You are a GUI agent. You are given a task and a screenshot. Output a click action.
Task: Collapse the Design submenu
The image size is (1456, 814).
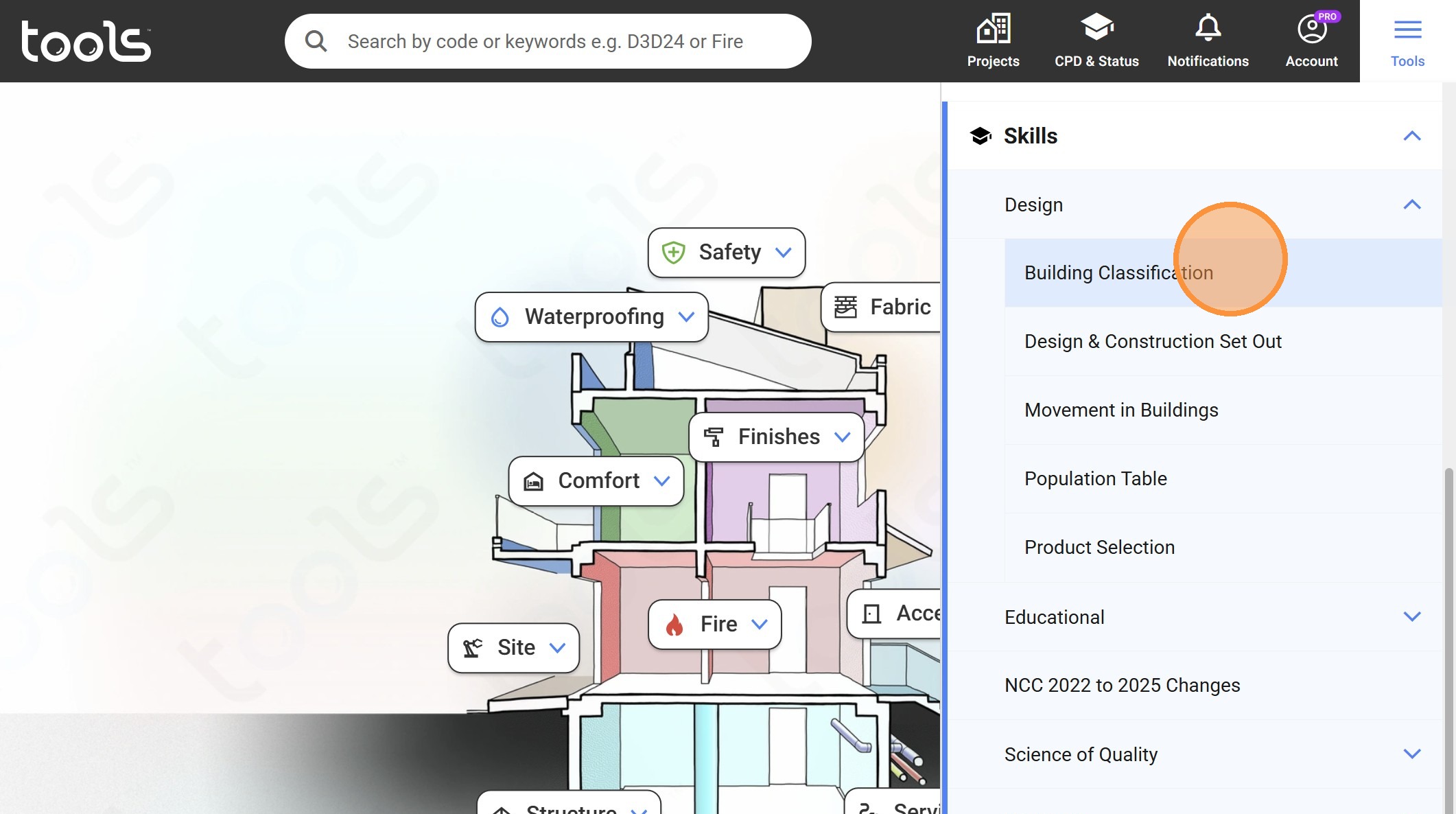pos(1411,205)
